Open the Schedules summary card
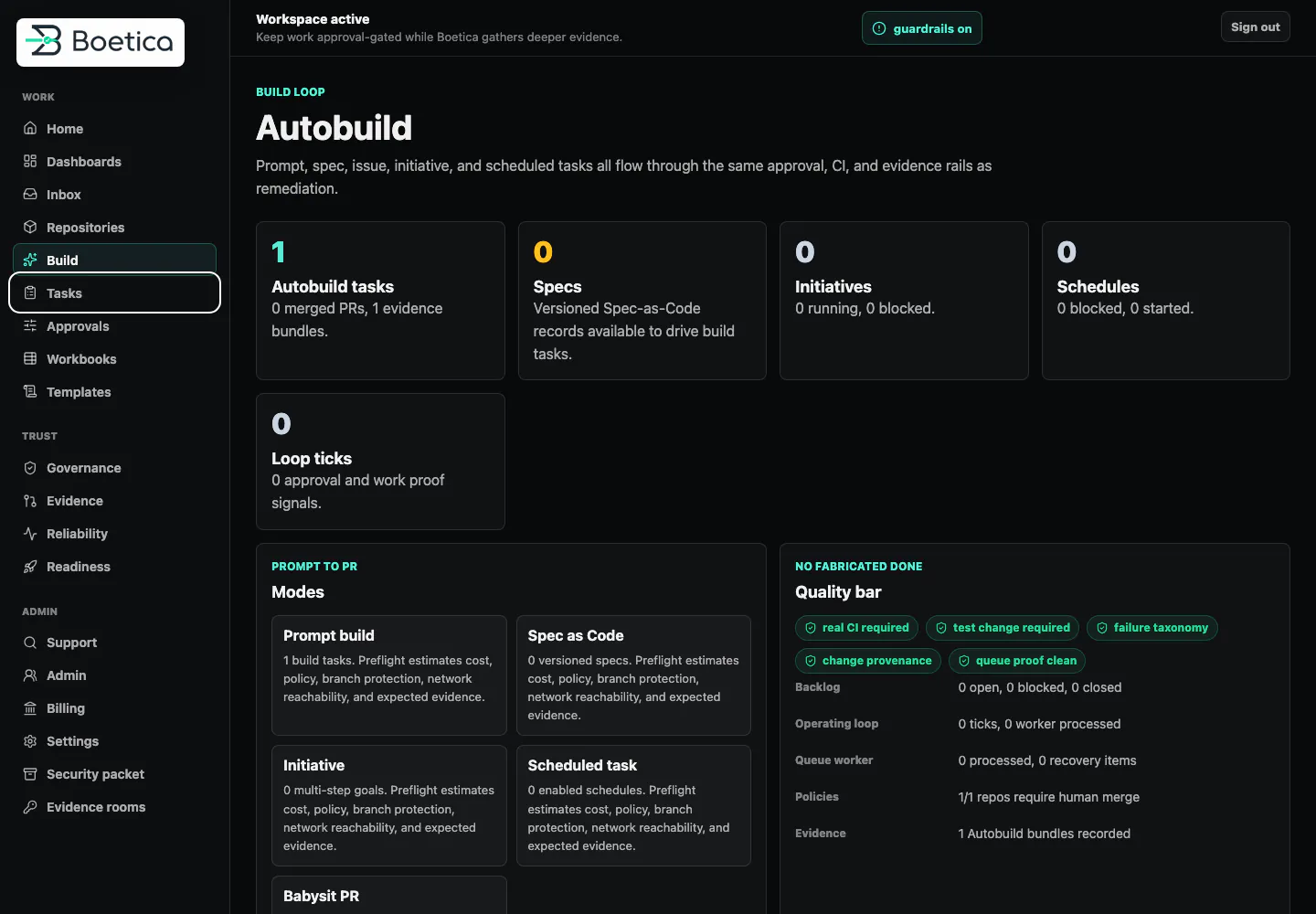The height and width of the screenshot is (914, 1316). click(x=1166, y=301)
